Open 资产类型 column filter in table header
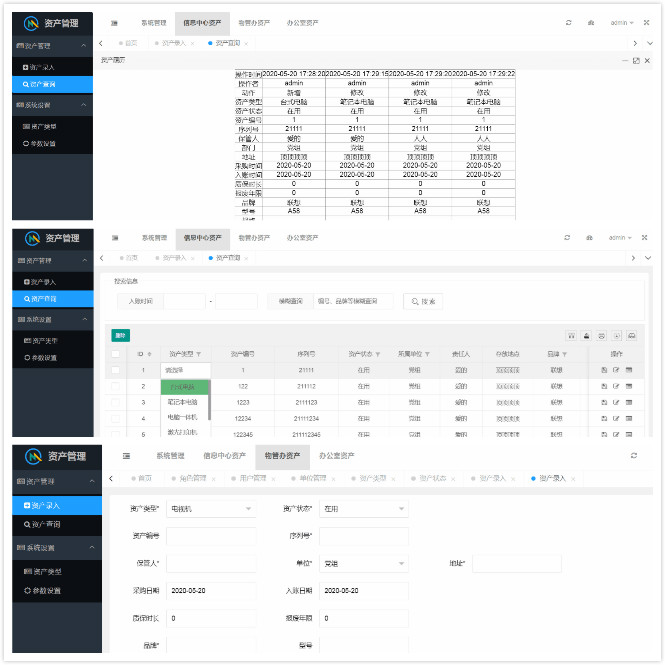This screenshot has height=665, width=665. coord(198,354)
